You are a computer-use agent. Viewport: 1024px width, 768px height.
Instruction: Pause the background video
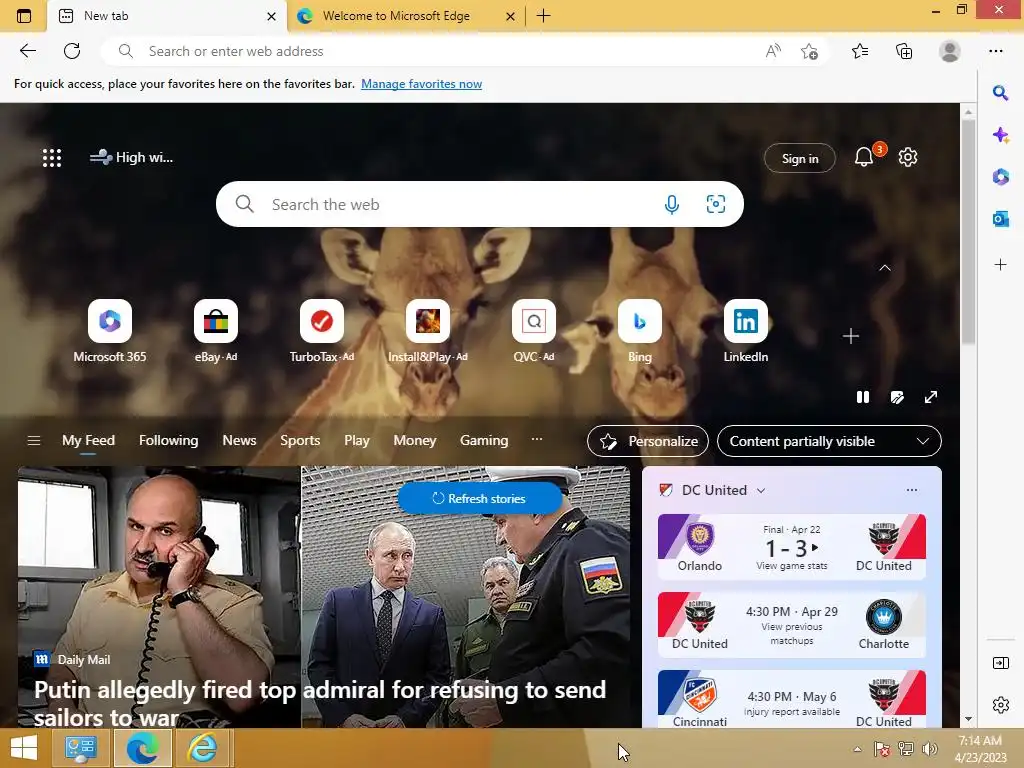(863, 397)
